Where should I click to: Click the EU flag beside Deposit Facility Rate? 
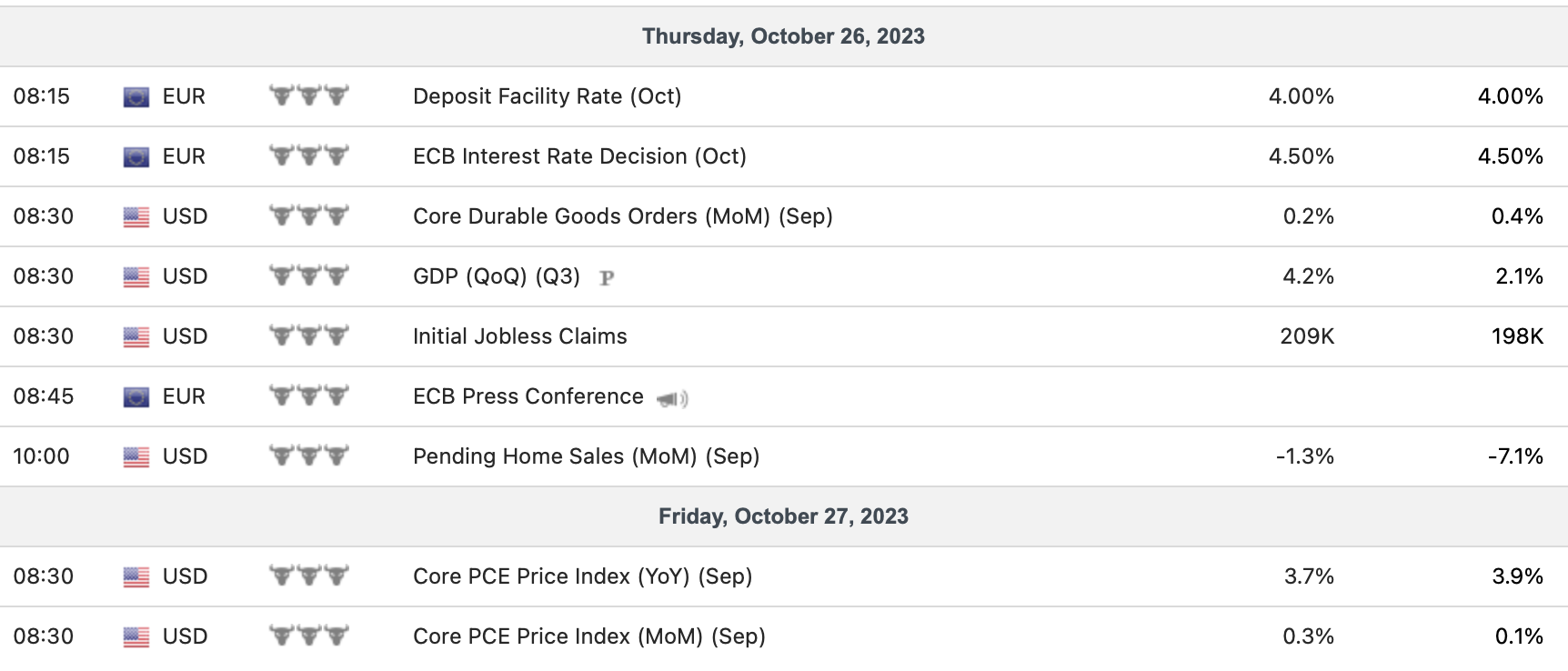[136, 96]
